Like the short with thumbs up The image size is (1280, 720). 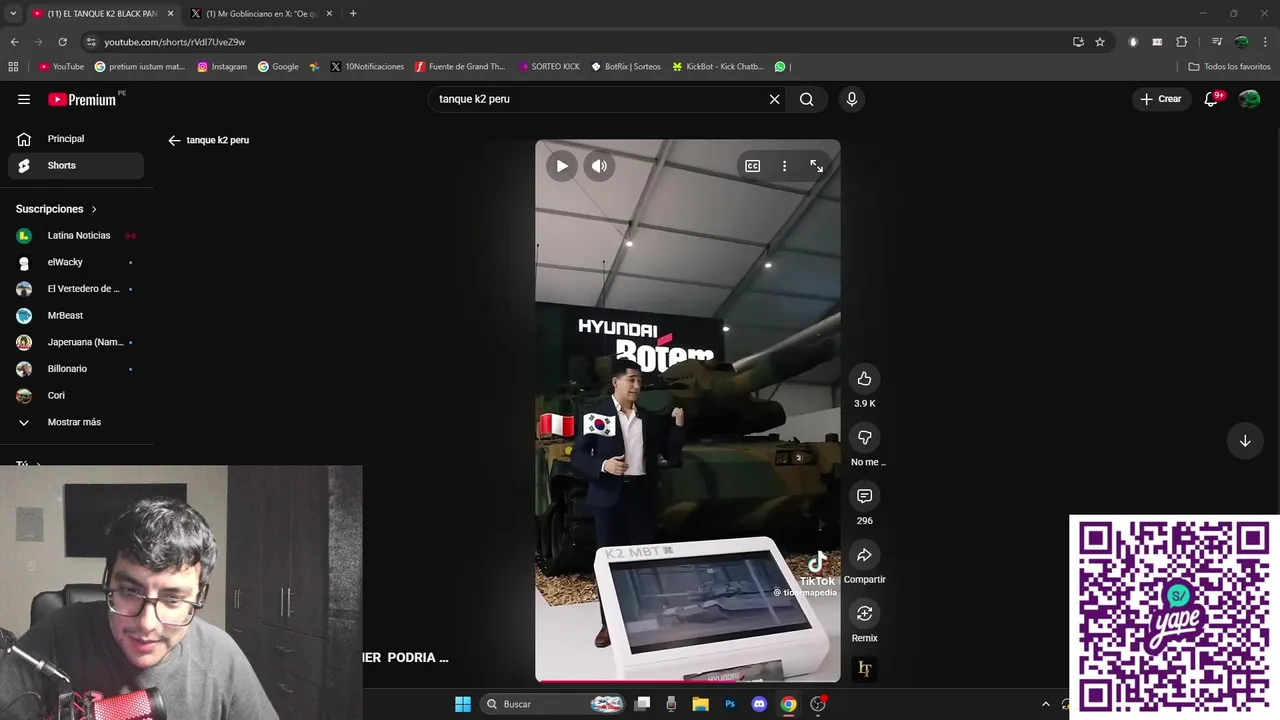click(864, 378)
